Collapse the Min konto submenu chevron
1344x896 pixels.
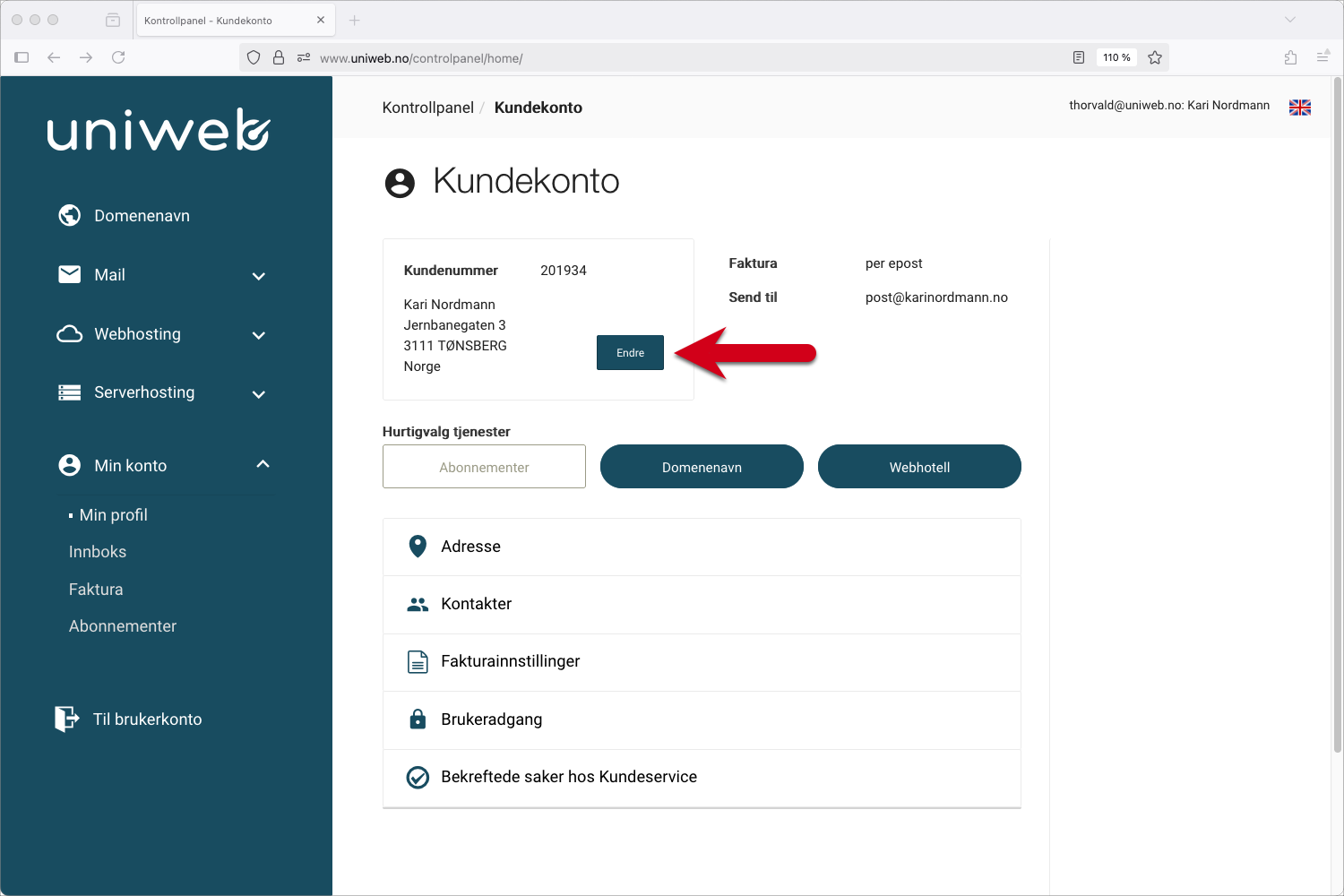[x=263, y=464]
